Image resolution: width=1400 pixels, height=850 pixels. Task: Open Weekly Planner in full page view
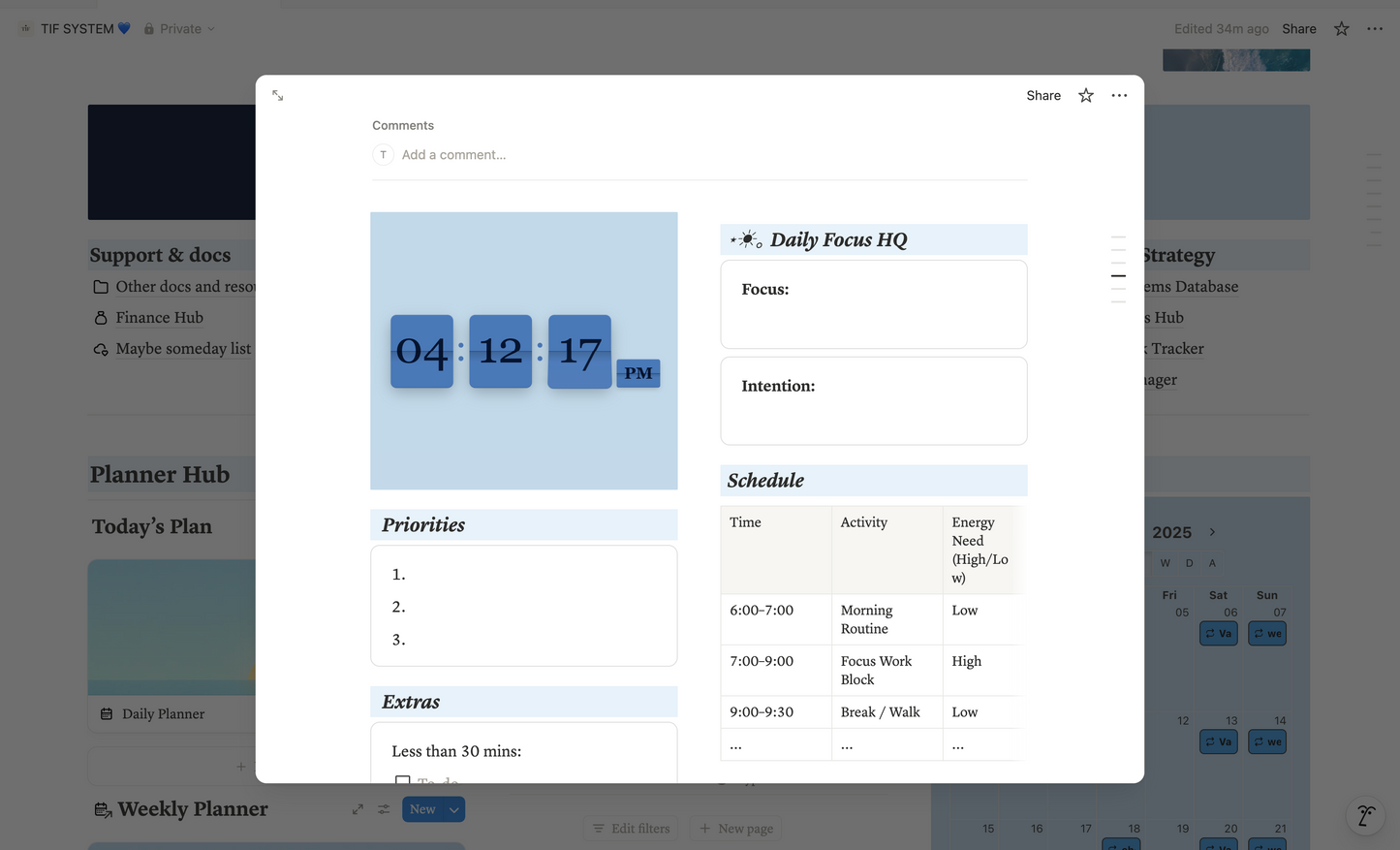[x=358, y=809]
